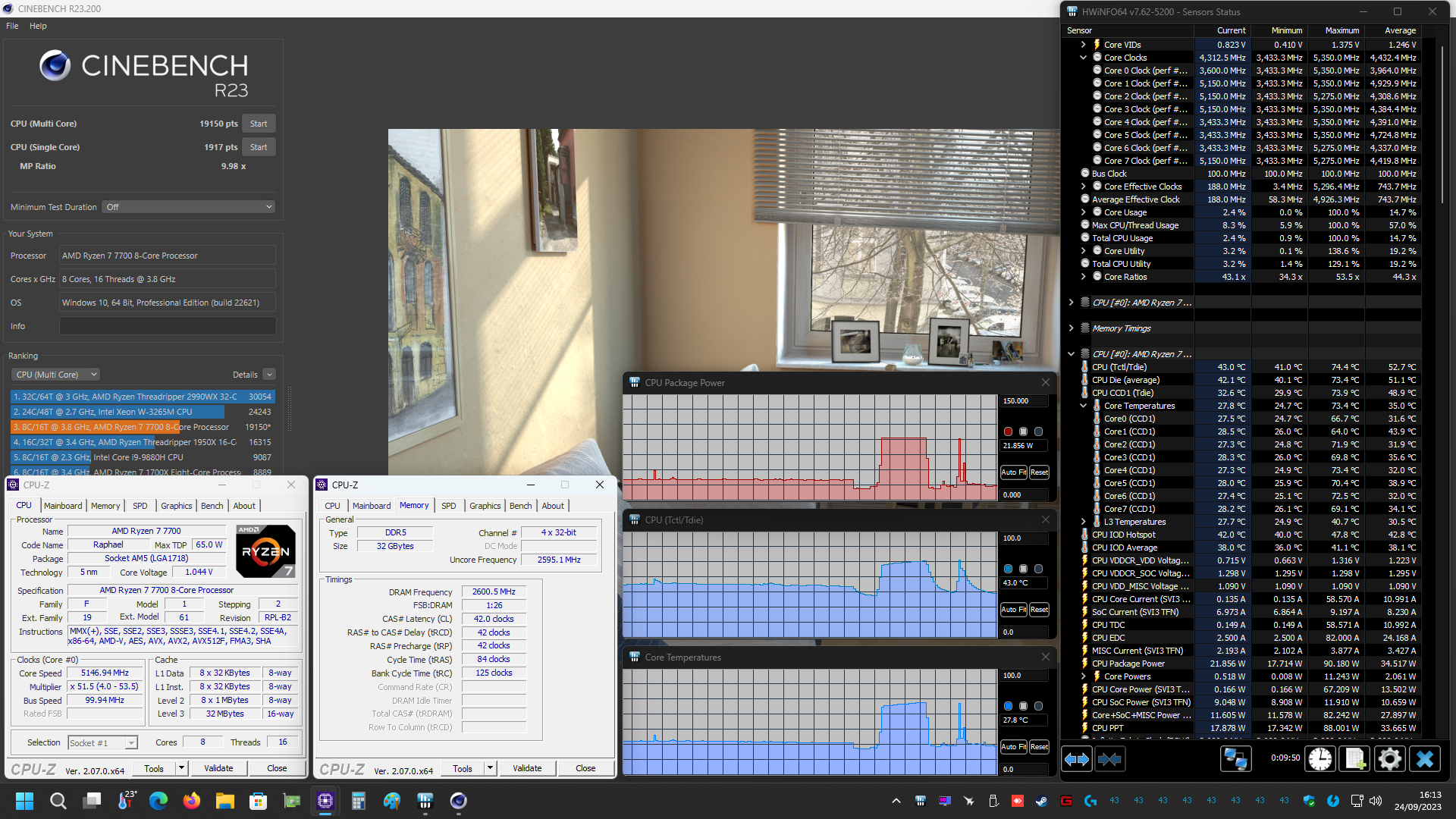Open Socket #1 selection dropdown in CPU-Z
The image size is (1456, 819).
[102, 743]
